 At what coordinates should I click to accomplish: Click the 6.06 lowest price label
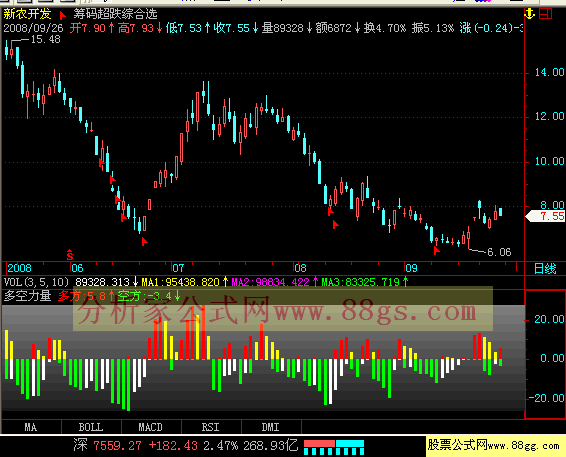[499, 252]
